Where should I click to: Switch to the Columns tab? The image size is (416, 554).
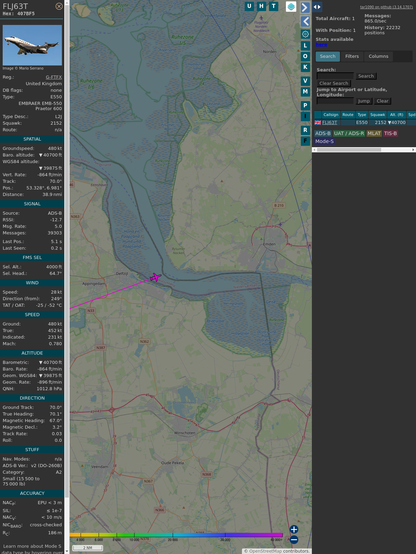click(x=378, y=56)
